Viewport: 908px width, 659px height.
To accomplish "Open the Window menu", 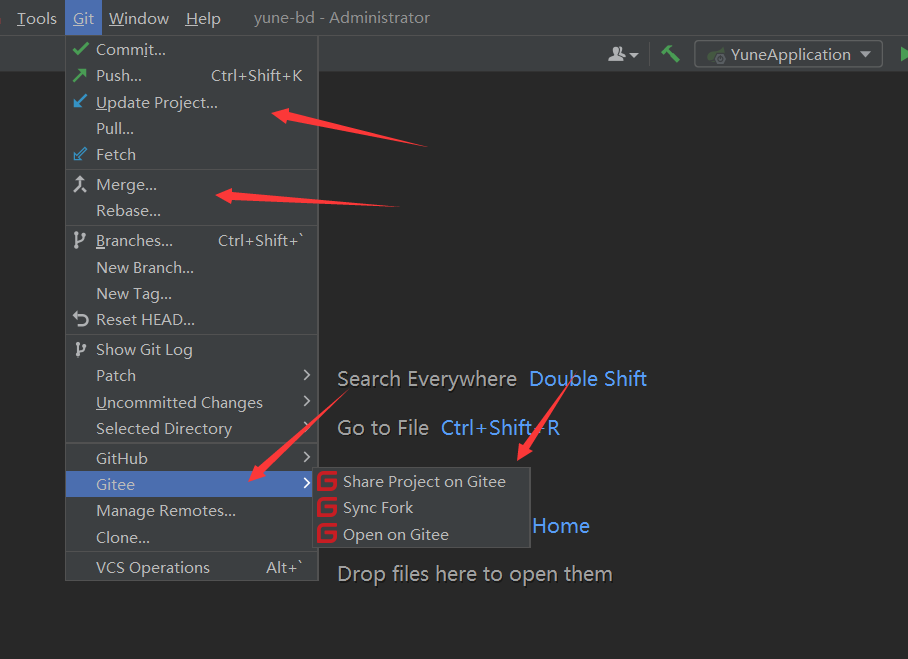I will (139, 19).
